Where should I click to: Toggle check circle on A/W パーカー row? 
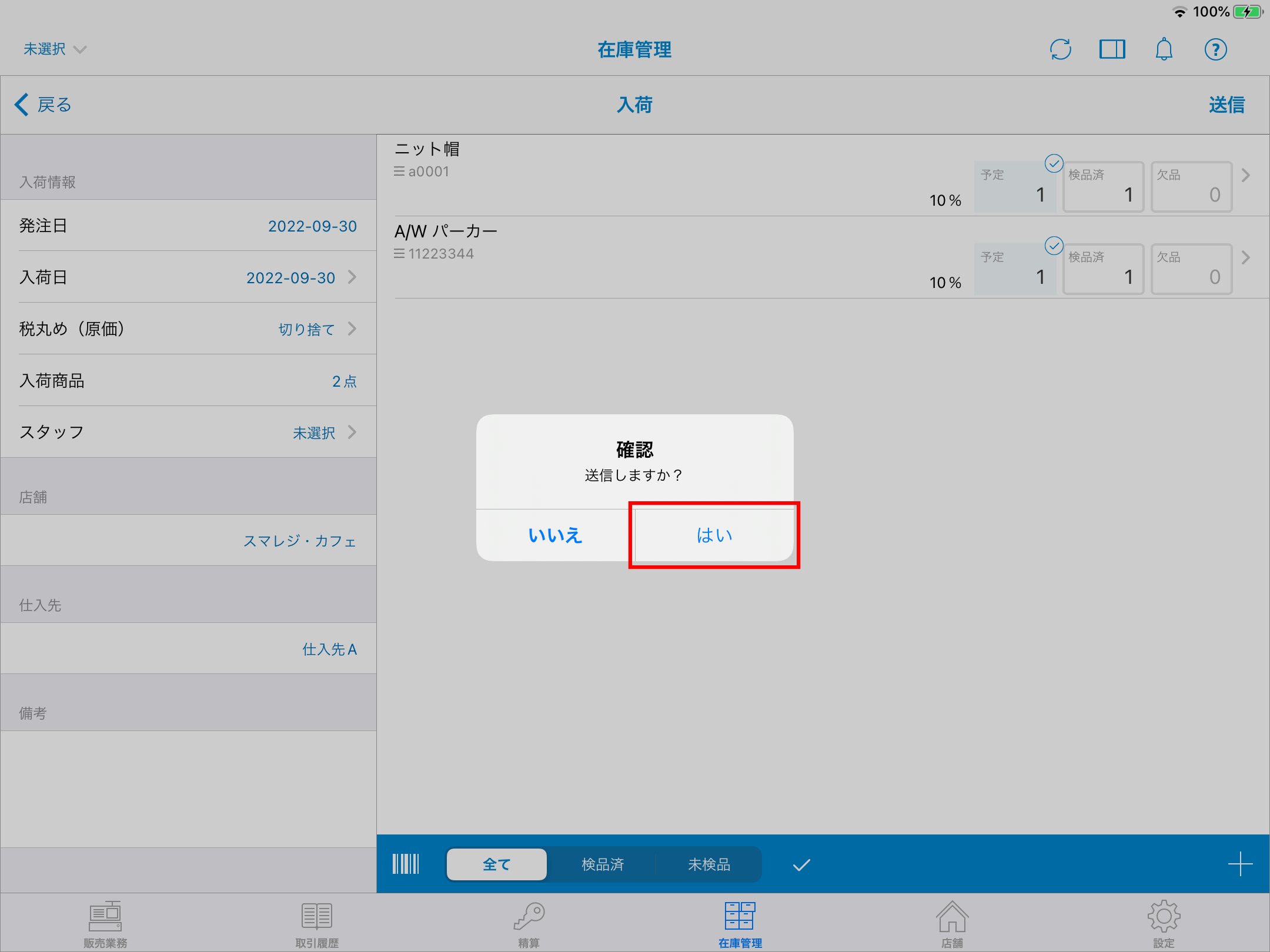click(x=1054, y=245)
